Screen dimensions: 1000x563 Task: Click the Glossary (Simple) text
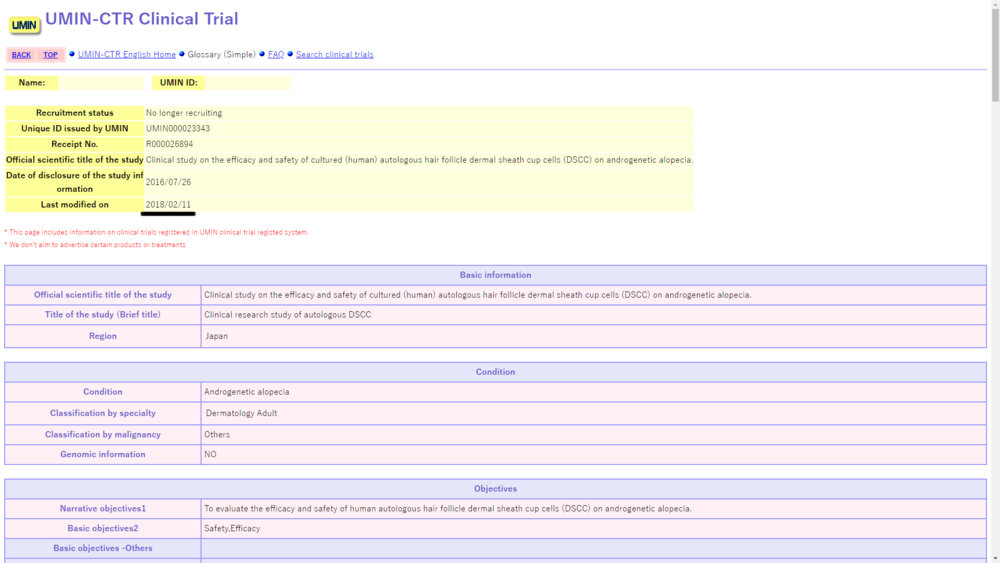pyautogui.click(x=221, y=54)
